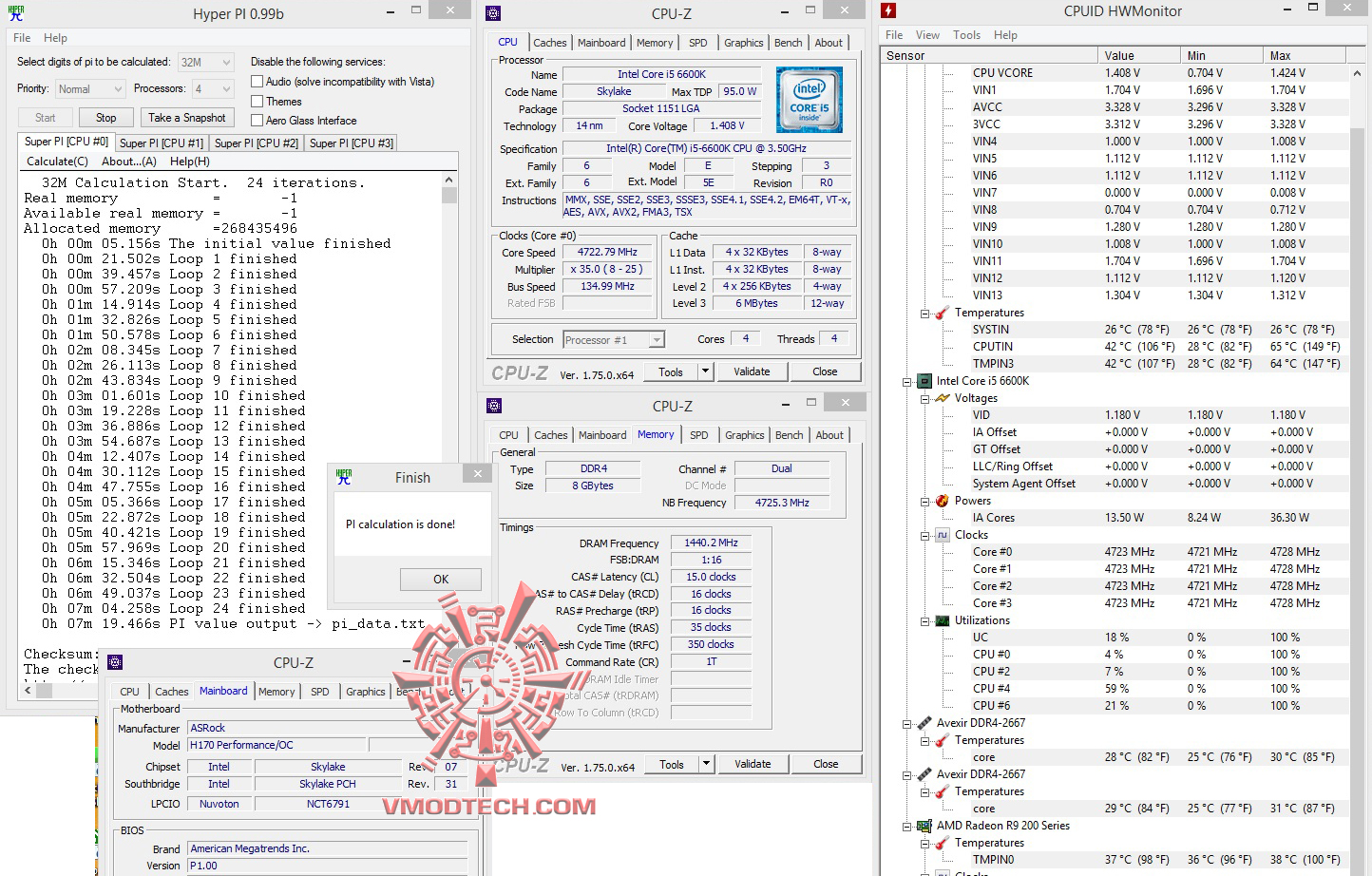Click the Tools button in the top CPU-Z window

(x=671, y=371)
